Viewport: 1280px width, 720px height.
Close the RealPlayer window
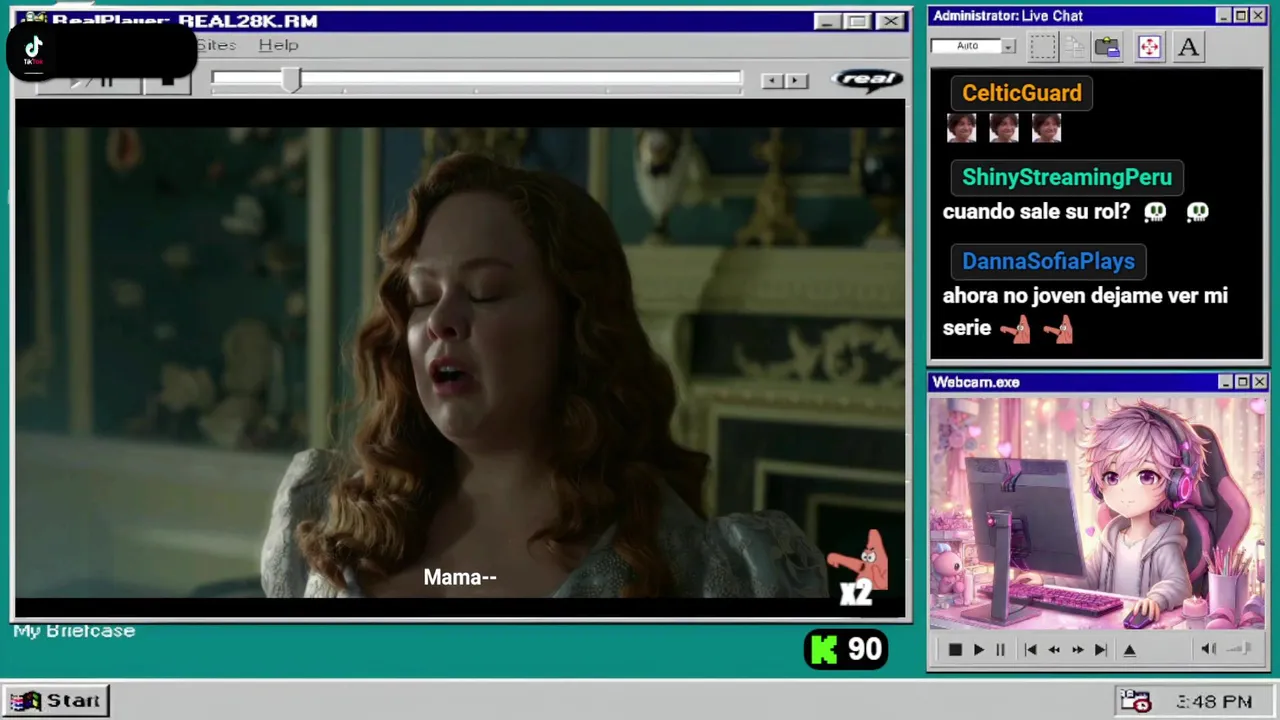pyautogui.click(x=890, y=21)
